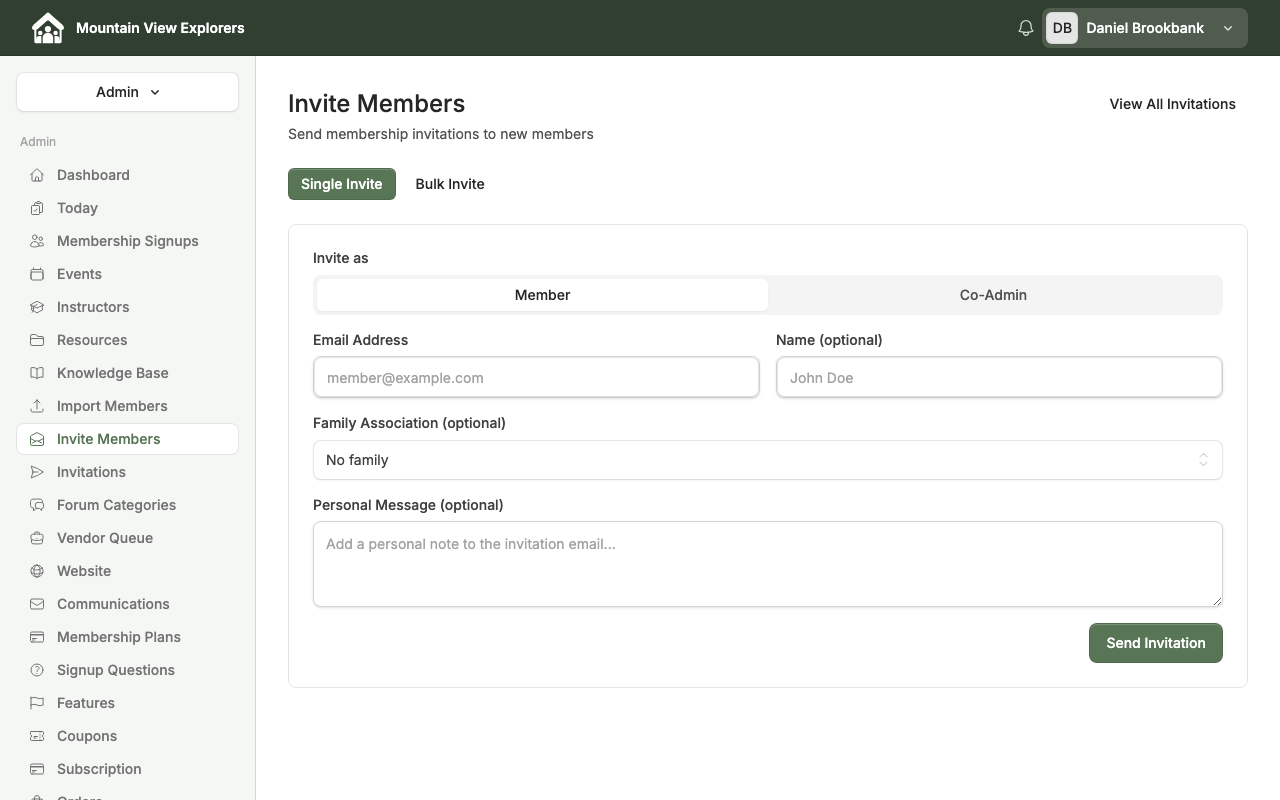Open Coupons page
1280x800 pixels.
pos(127,736)
